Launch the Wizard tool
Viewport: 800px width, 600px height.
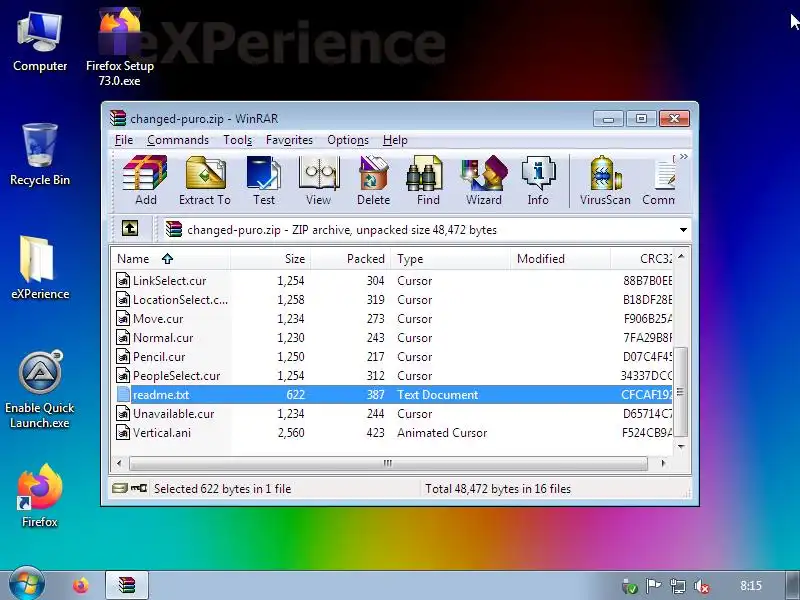coord(484,181)
